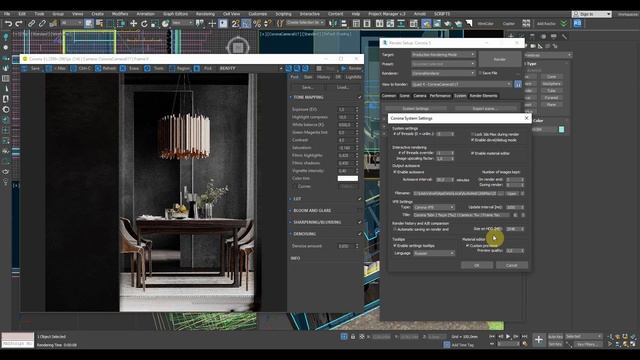This screenshot has height=360, width=640.
Task: Click the autosave Filename path field
Action: (455, 193)
